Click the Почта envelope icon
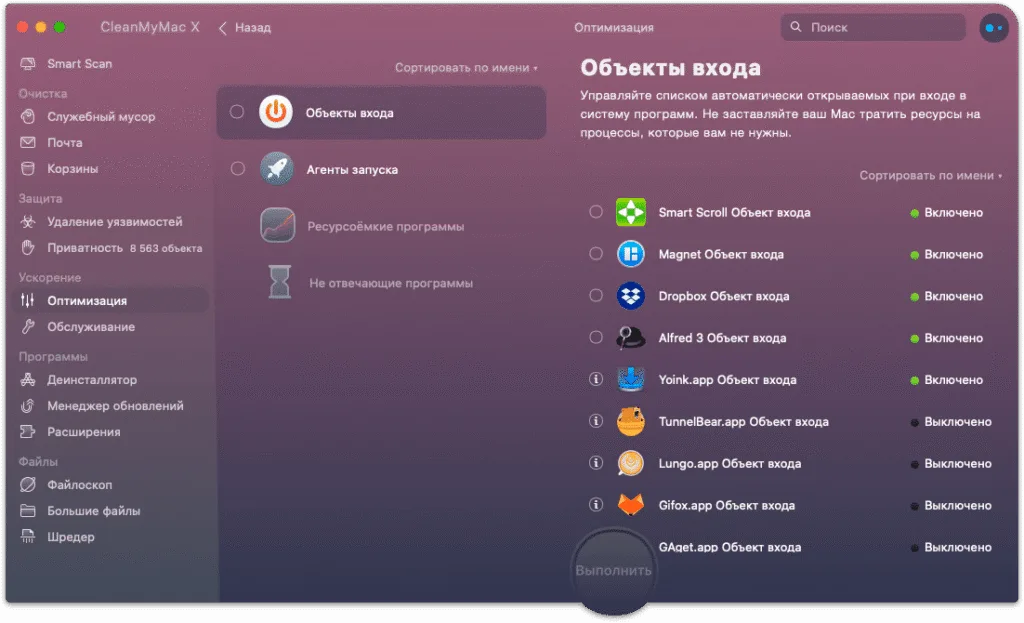 coord(27,142)
